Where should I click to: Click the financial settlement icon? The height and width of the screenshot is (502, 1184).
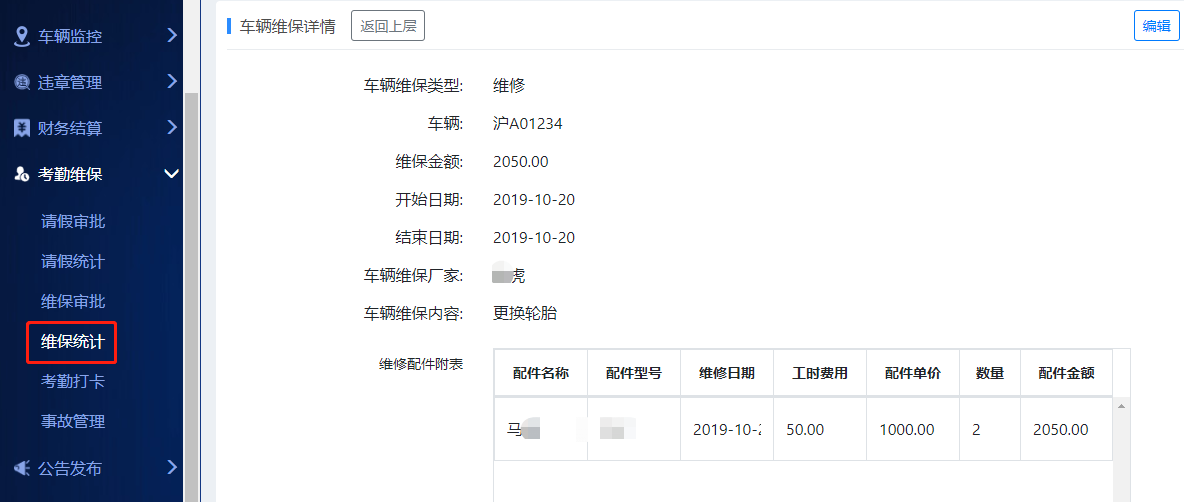pos(21,128)
